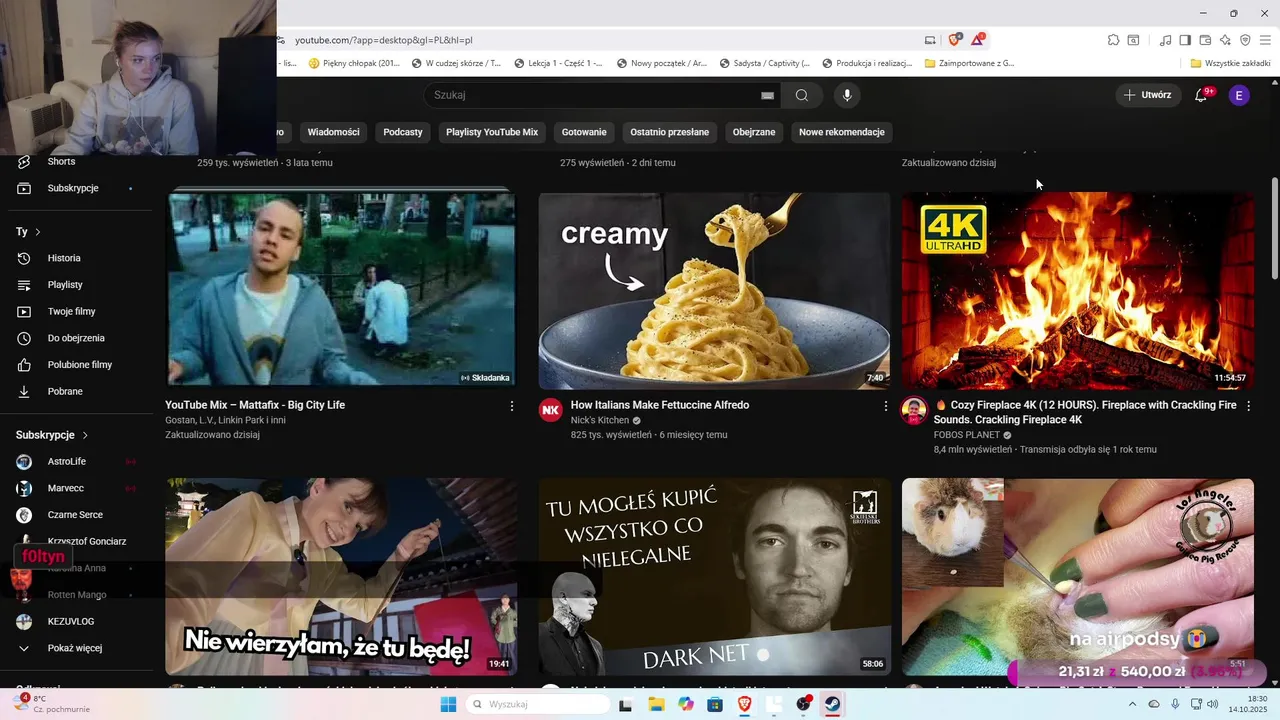Open options menu for Fettuccine Alfredo video
The width and height of the screenshot is (1280, 720).
pyautogui.click(x=885, y=406)
